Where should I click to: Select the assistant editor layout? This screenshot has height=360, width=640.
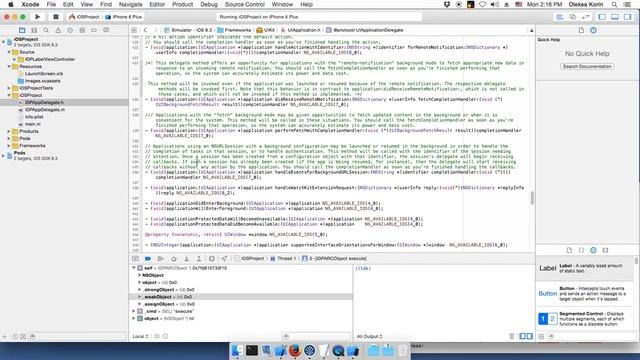[573, 17]
